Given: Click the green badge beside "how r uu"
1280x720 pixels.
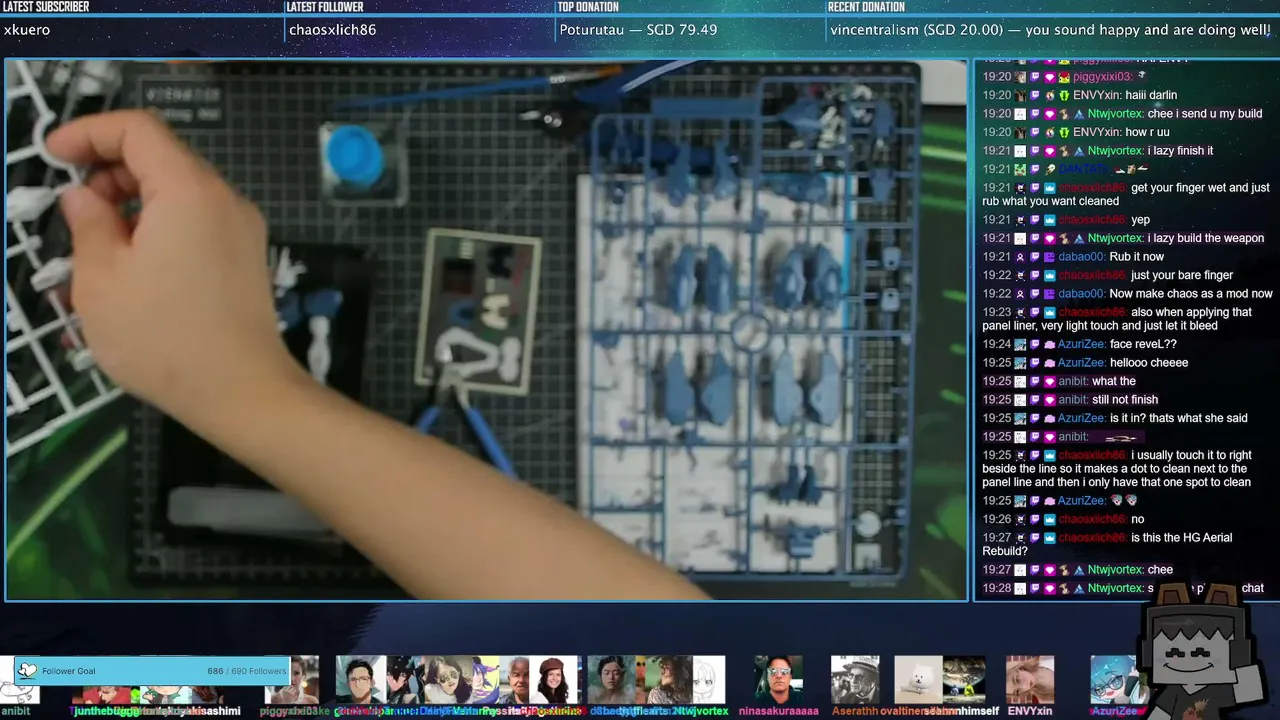Looking at the screenshot, I should pyautogui.click(x=1065, y=132).
